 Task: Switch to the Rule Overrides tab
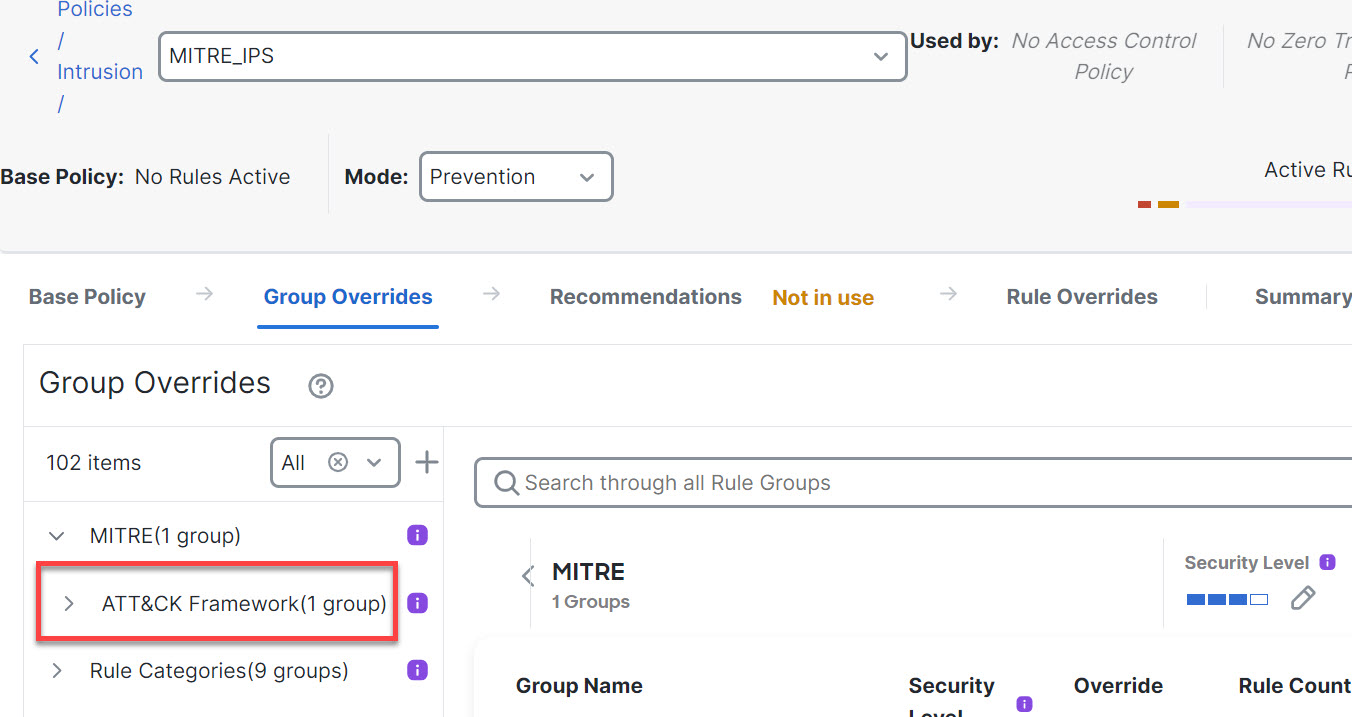[1081, 297]
